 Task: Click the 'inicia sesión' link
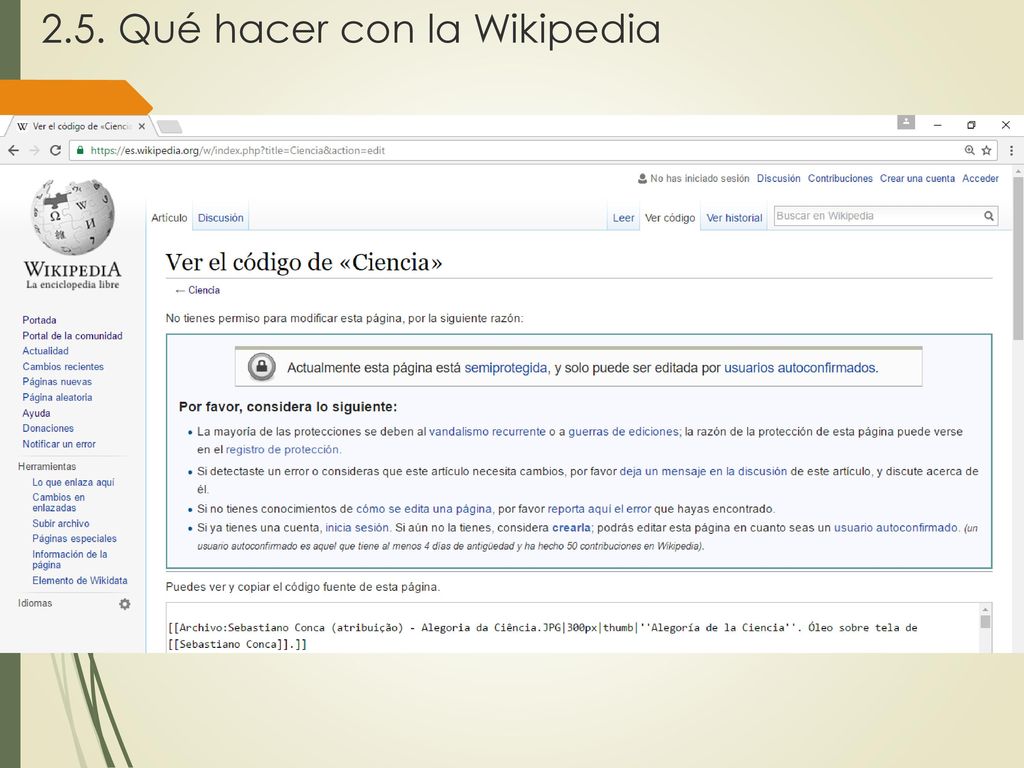pos(357,528)
